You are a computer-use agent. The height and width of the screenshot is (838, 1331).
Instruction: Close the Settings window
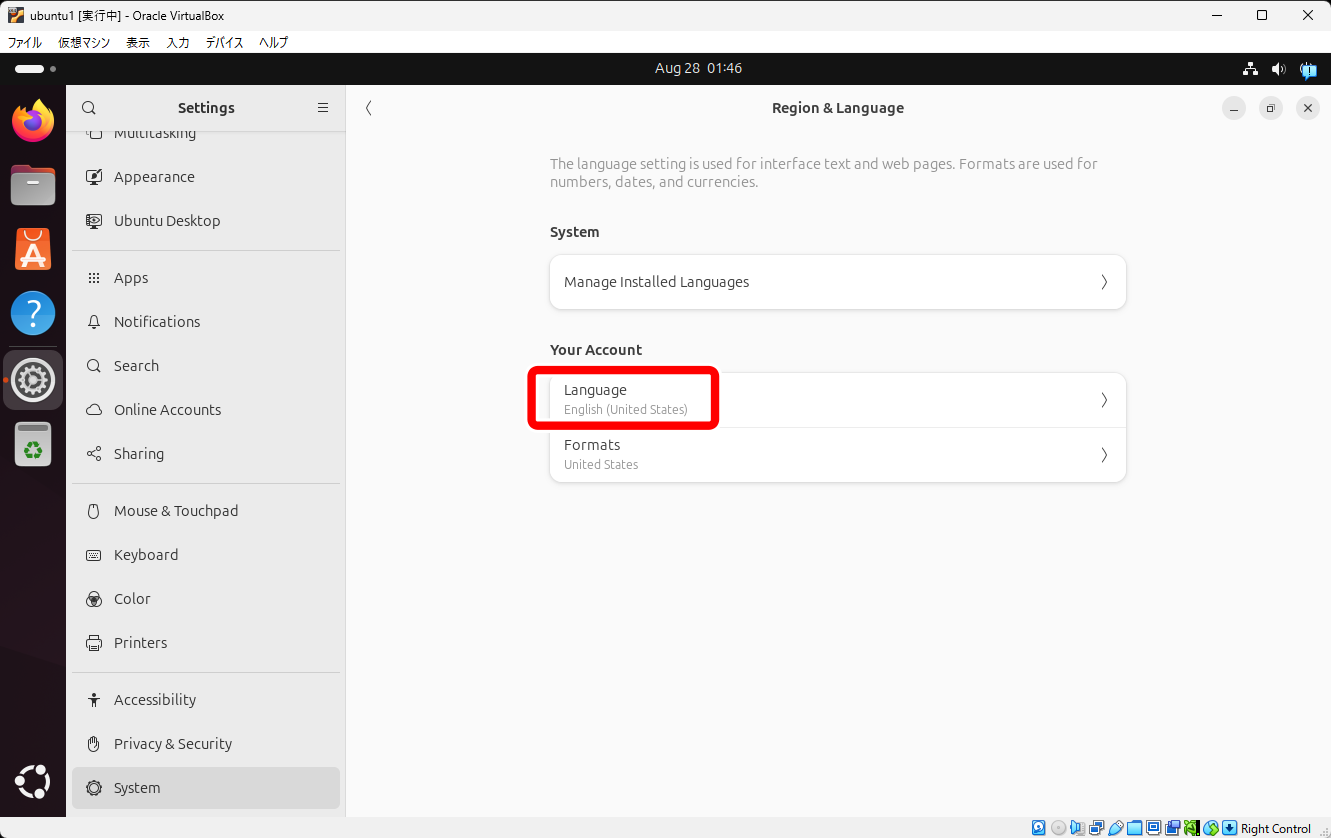click(1308, 108)
